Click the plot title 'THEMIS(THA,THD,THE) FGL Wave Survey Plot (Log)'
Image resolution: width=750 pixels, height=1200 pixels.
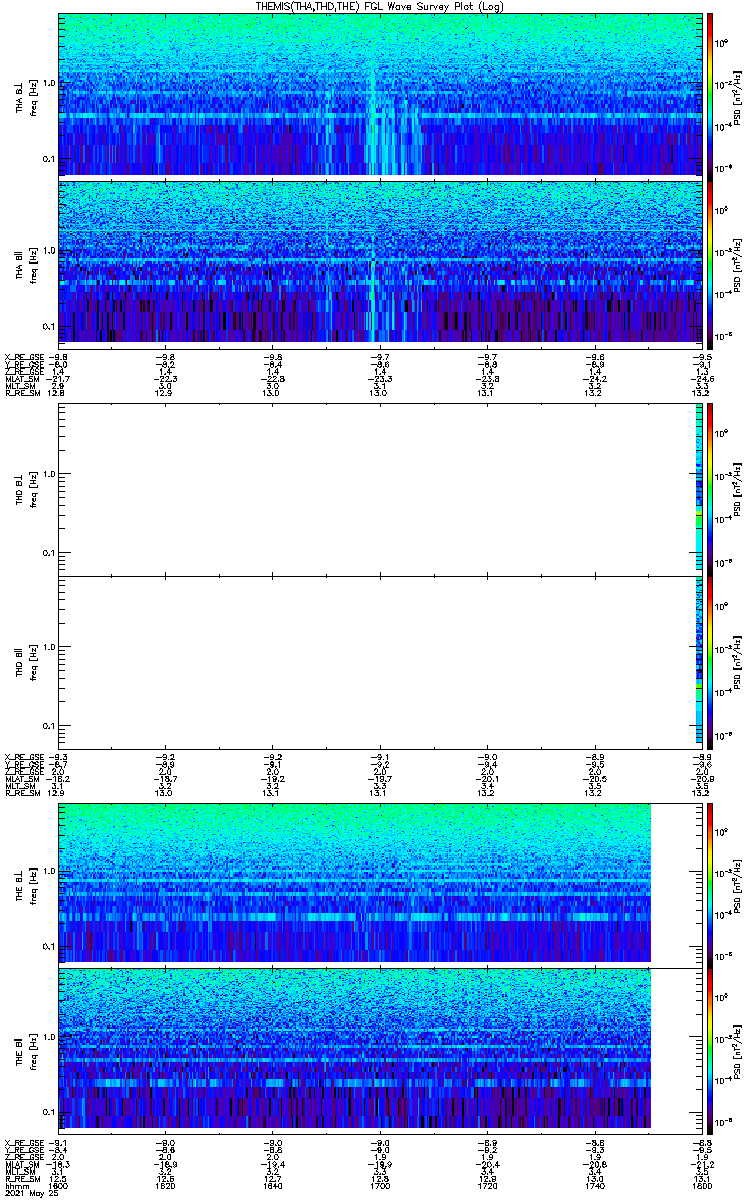click(x=379, y=6)
